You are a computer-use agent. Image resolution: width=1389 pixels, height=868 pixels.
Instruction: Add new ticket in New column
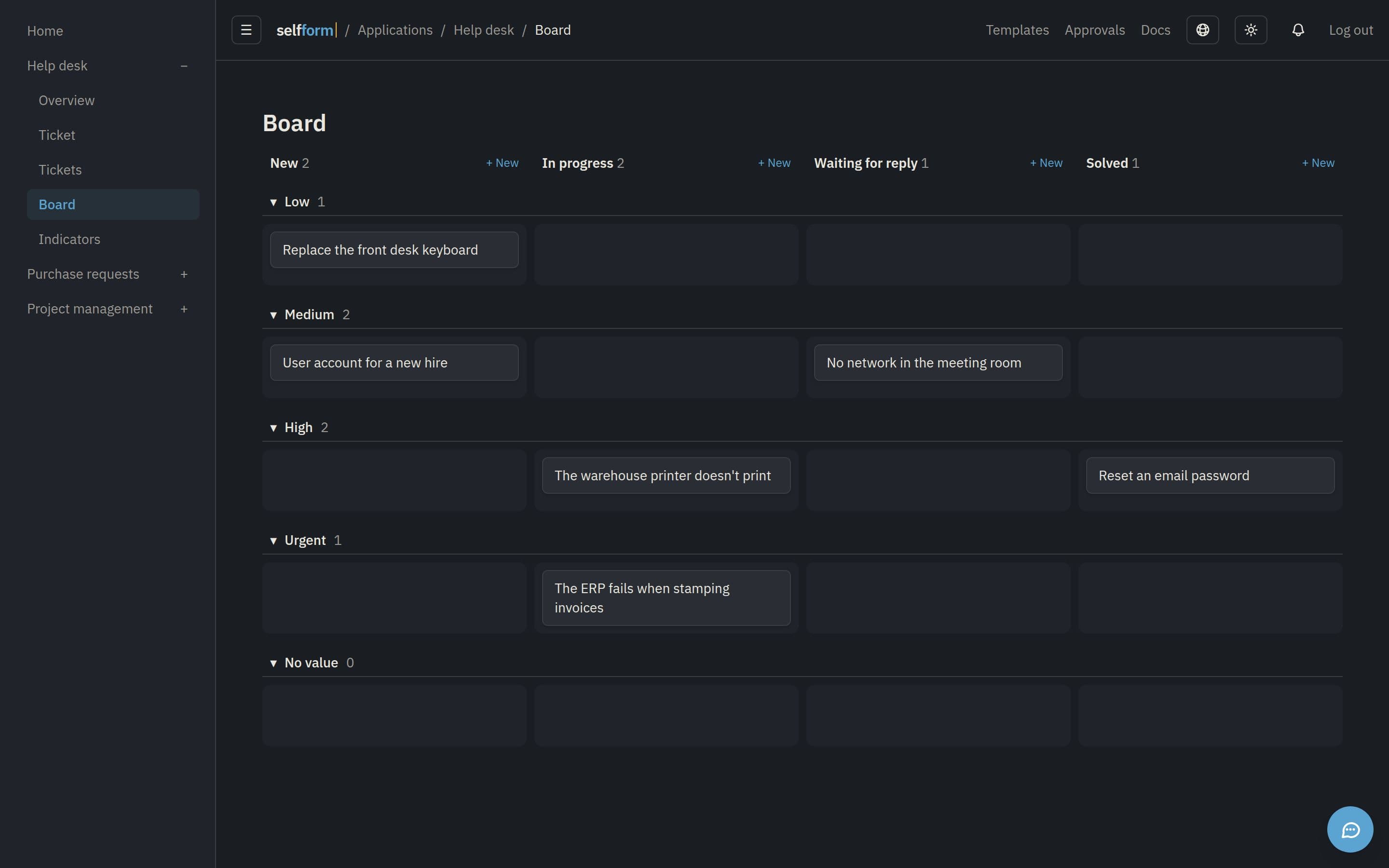click(502, 163)
